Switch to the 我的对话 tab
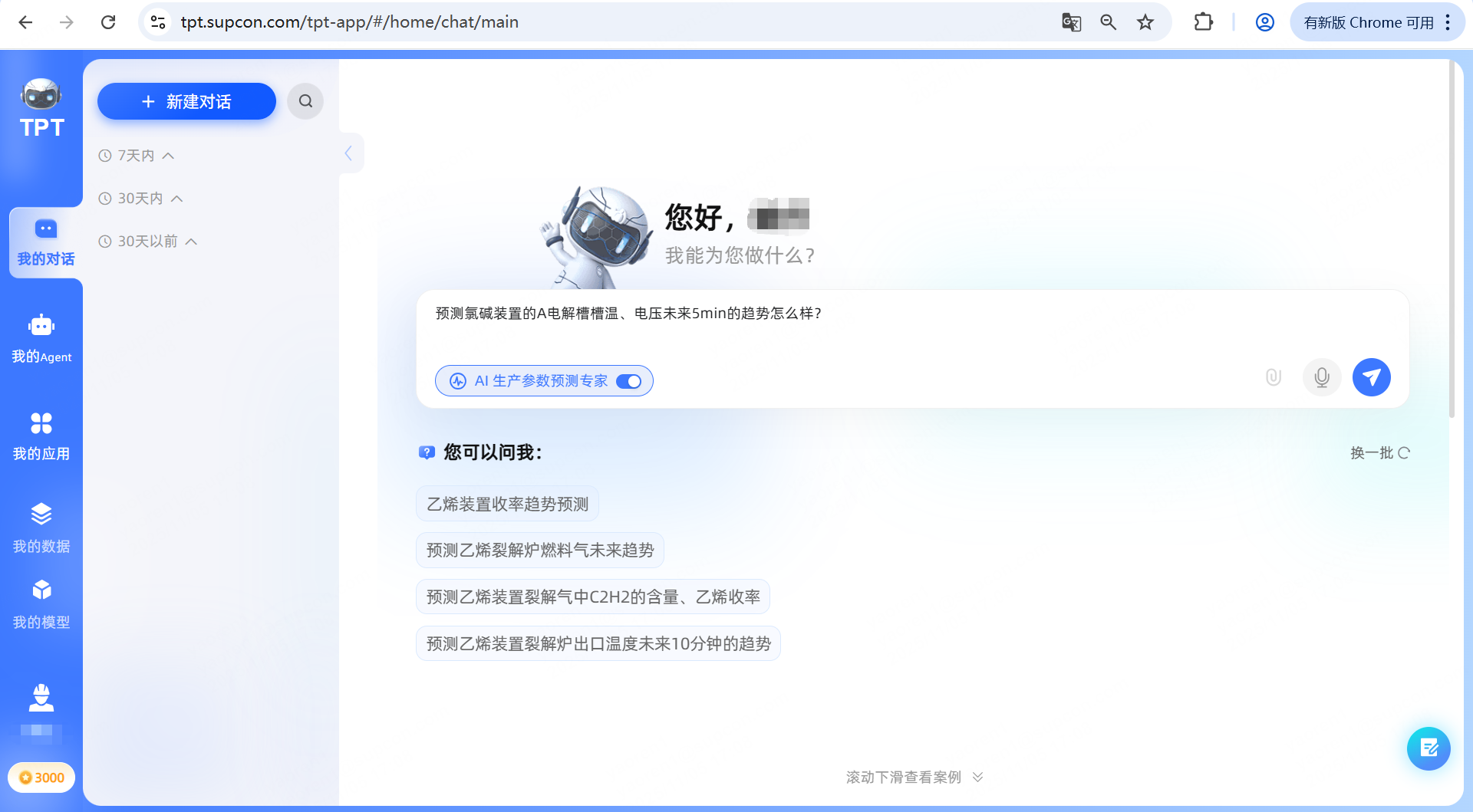Screen dimensions: 1473x812 [x=44, y=242]
